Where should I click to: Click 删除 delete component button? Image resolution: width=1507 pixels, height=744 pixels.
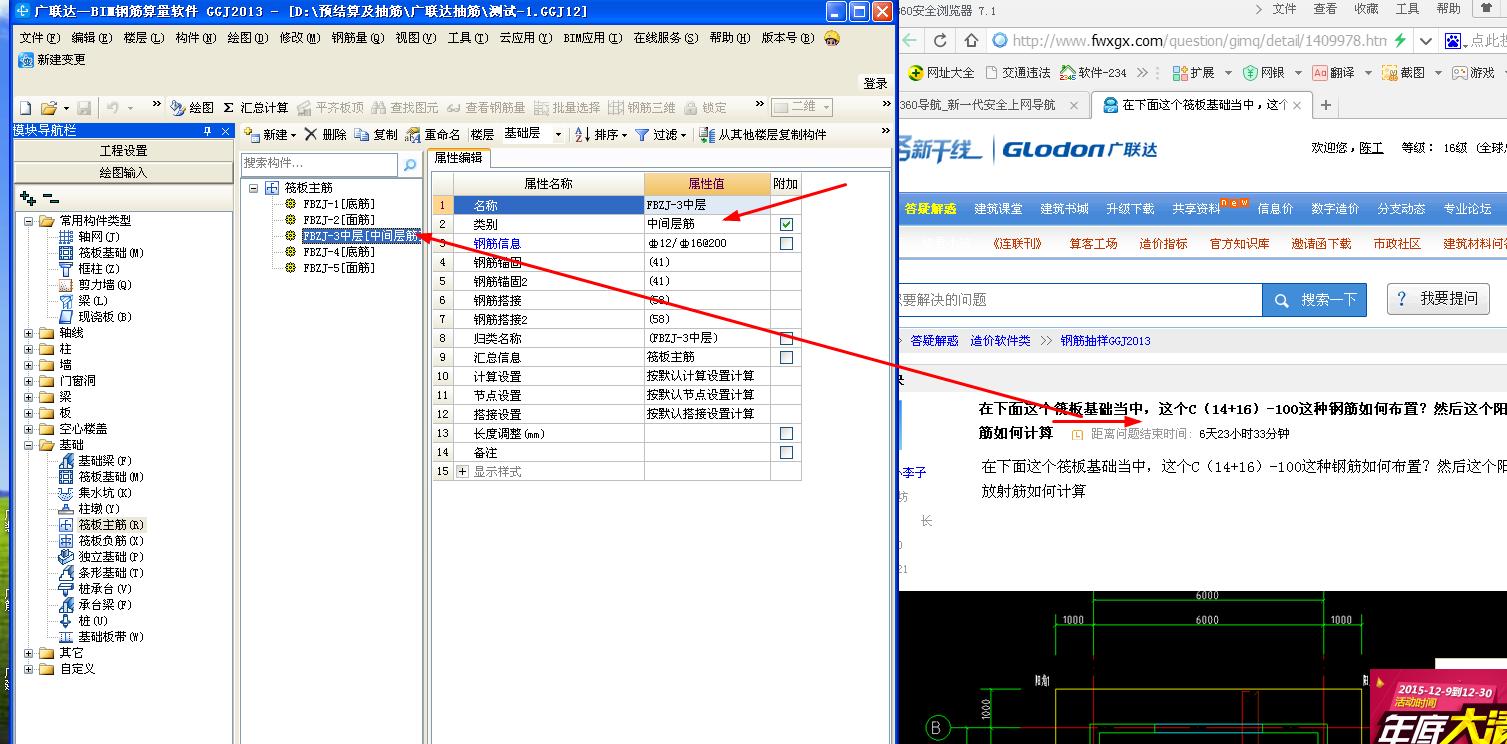click(326, 134)
